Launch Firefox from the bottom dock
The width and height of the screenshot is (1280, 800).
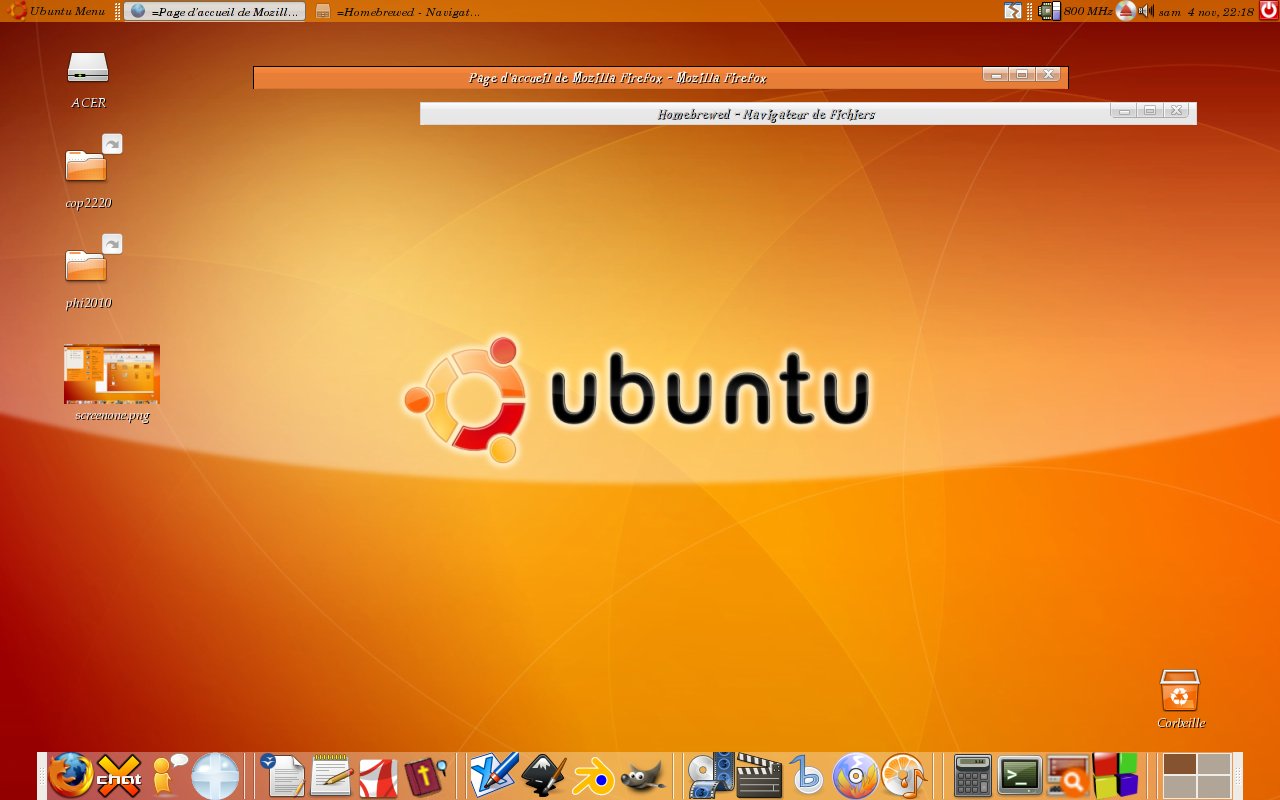(x=71, y=776)
